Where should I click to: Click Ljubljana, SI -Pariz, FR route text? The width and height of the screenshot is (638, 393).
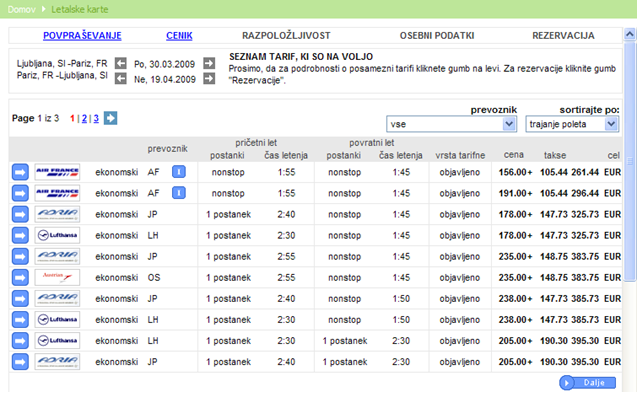[x=62, y=63]
